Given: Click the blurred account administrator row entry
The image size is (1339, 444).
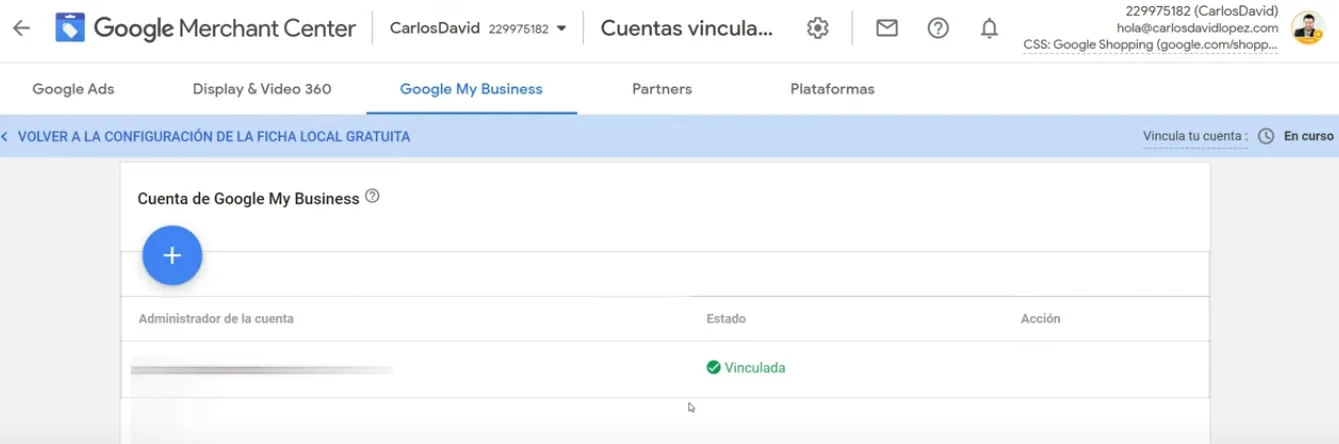Looking at the screenshot, I should pos(262,370).
